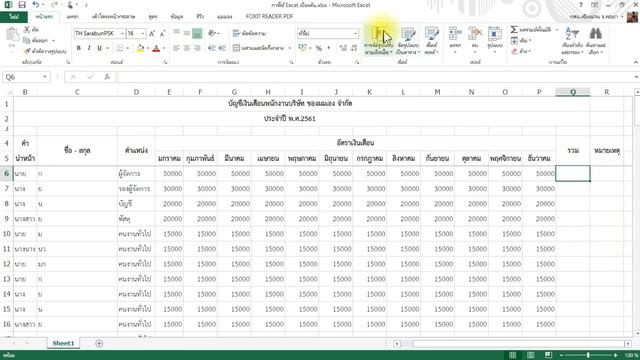This screenshot has height=360, width=640.
Task: Toggle Bold formatting
Action: coord(78,48)
